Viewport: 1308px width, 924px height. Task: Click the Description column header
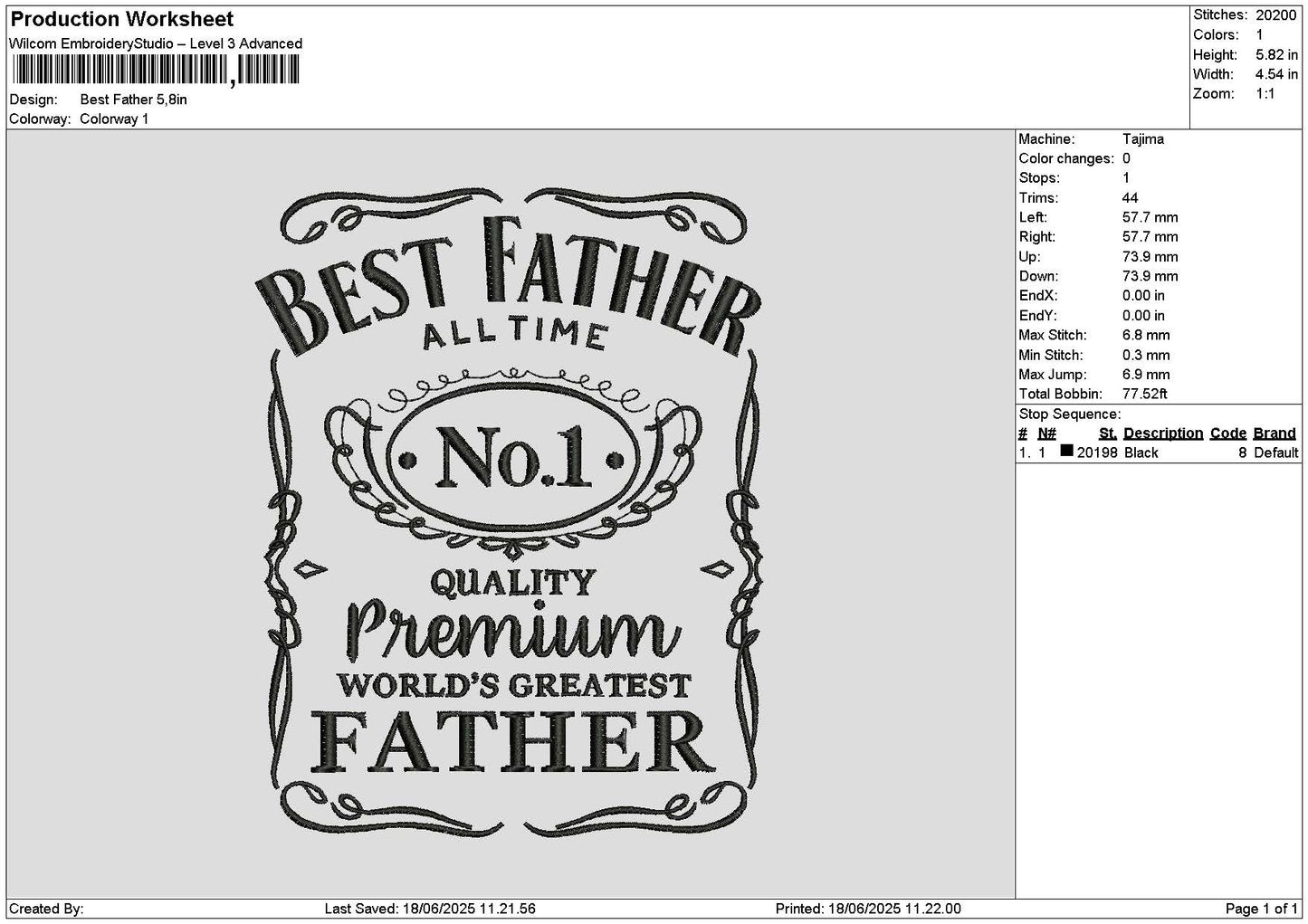tap(1163, 433)
